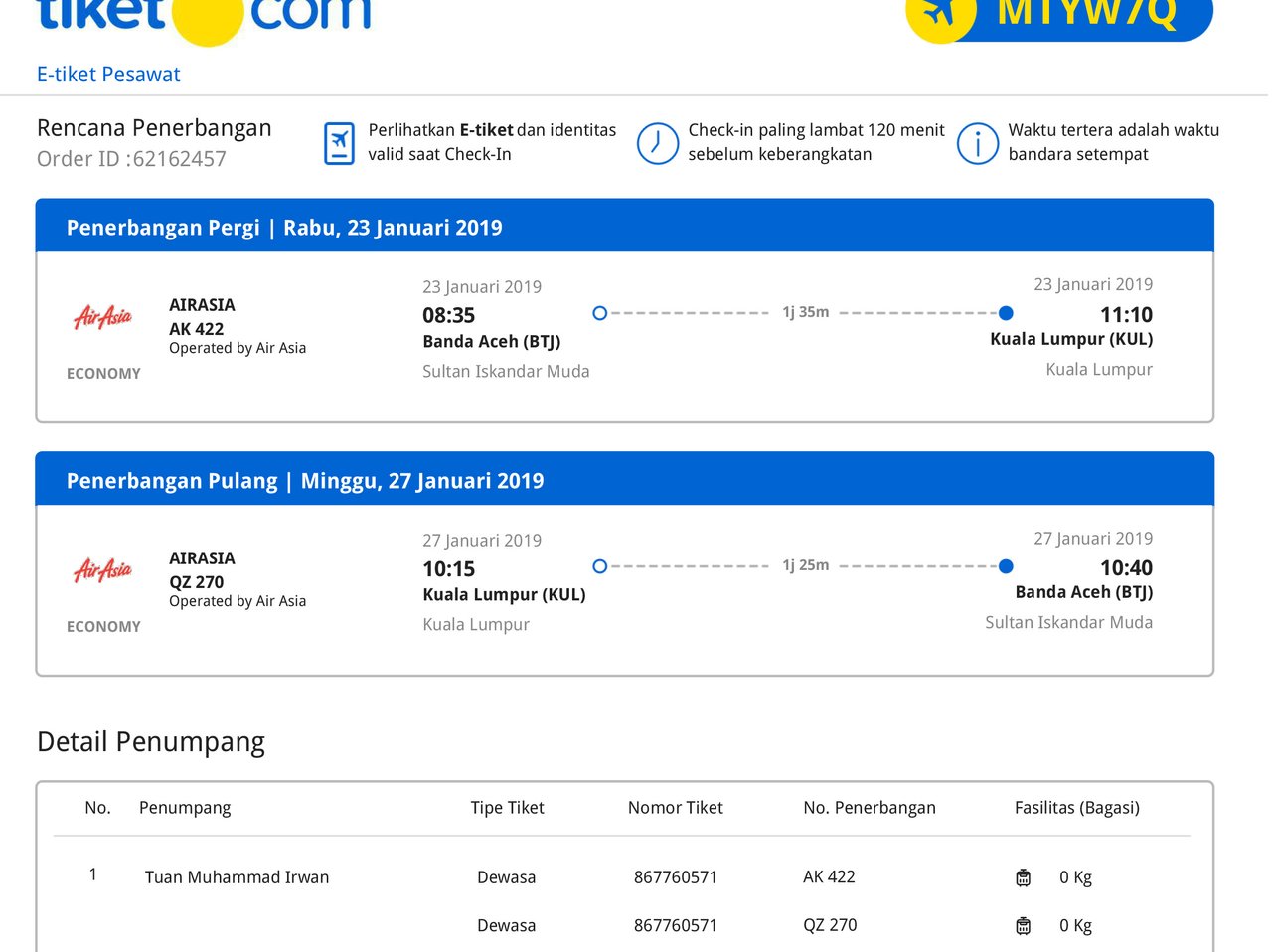Click 'Dewasa' in the QZ 270 row

click(x=506, y=925)
